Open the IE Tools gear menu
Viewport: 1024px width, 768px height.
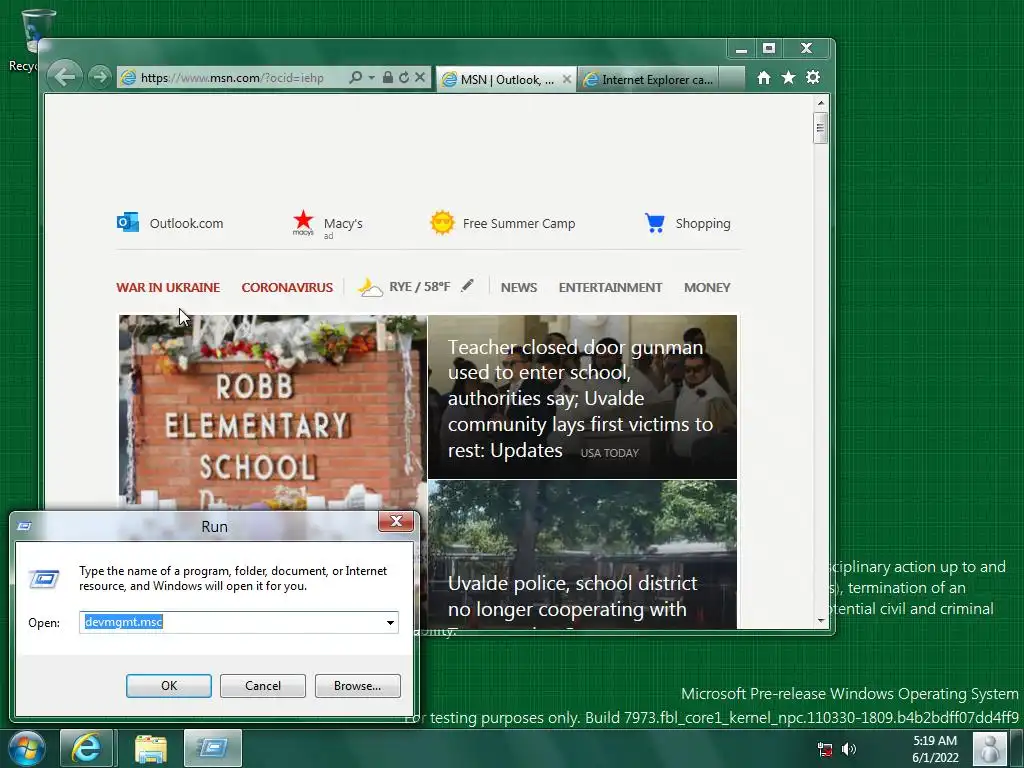coord(813,78)
